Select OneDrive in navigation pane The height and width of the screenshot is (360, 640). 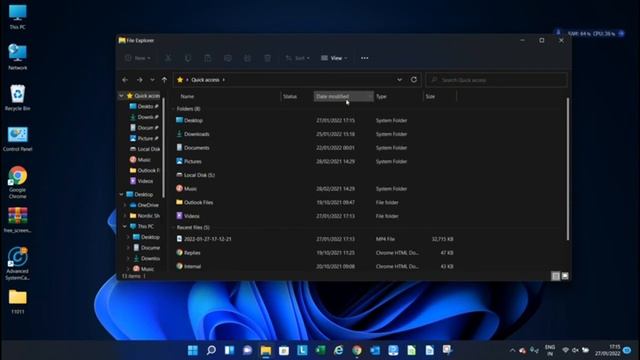pos(144,205)
